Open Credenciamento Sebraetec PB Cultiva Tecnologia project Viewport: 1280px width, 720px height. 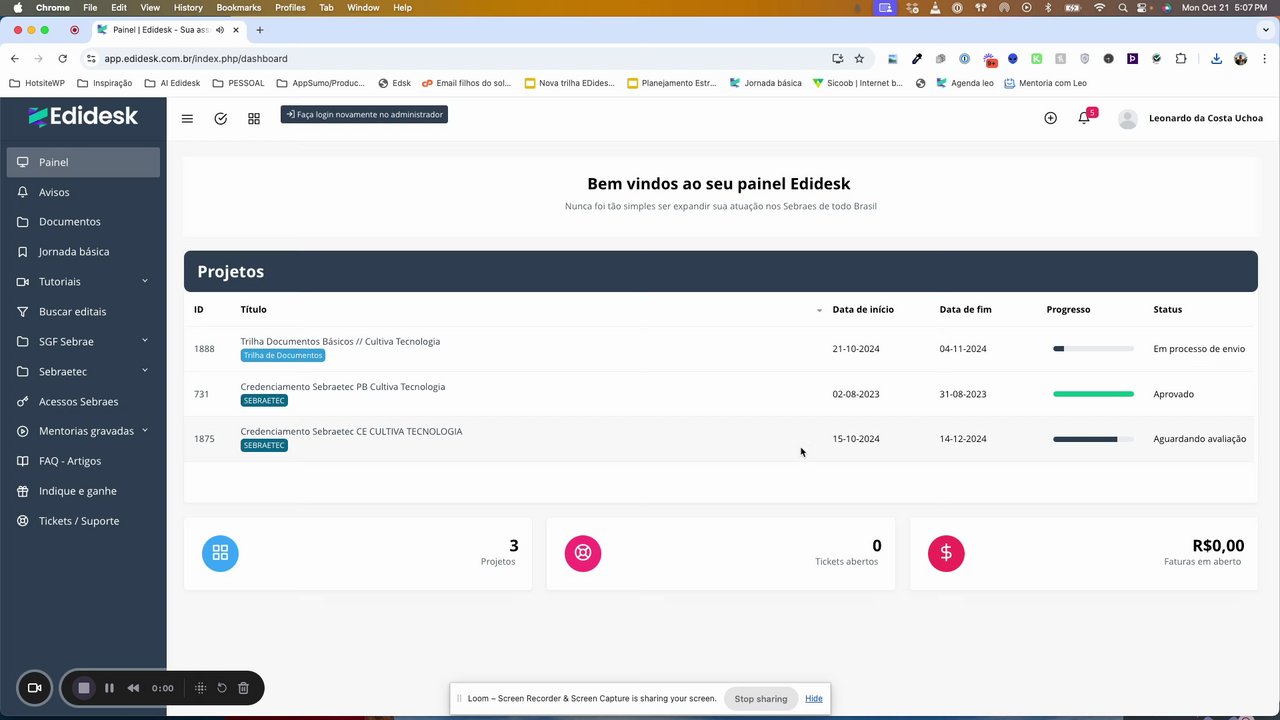(x=343, y=386)
